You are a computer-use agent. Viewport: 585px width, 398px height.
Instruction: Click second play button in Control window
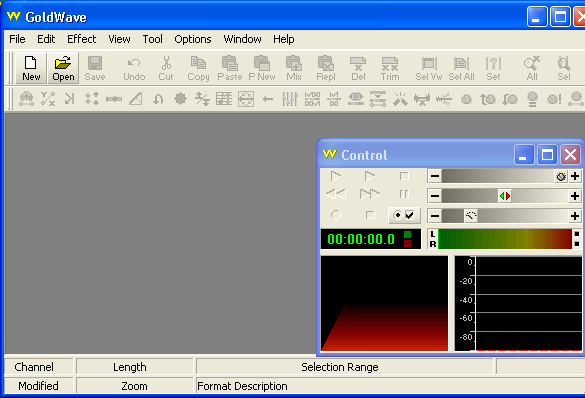369,176
